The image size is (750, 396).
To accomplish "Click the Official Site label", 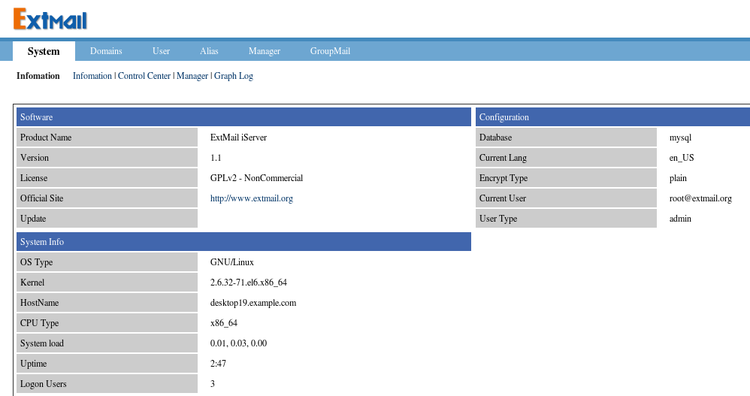I will (107, 198).
